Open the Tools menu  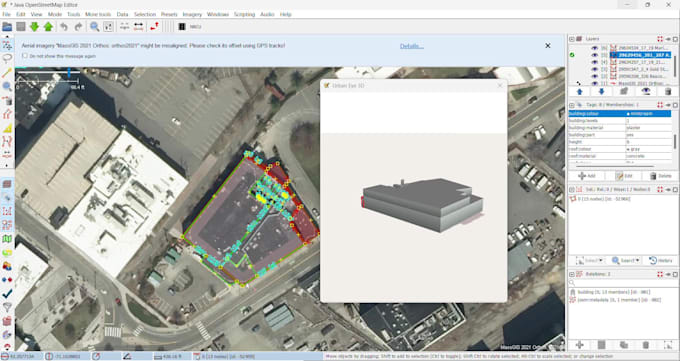pos(73,14)
